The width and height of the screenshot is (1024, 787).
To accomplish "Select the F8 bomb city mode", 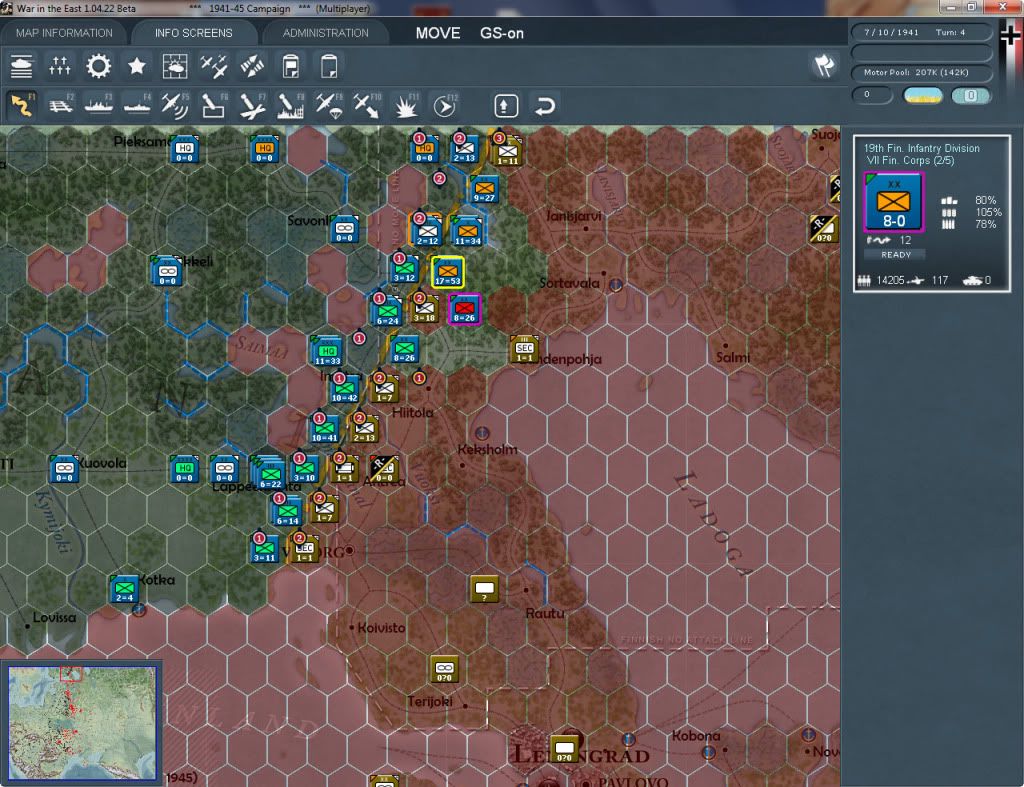I will (x=291, y=105).
